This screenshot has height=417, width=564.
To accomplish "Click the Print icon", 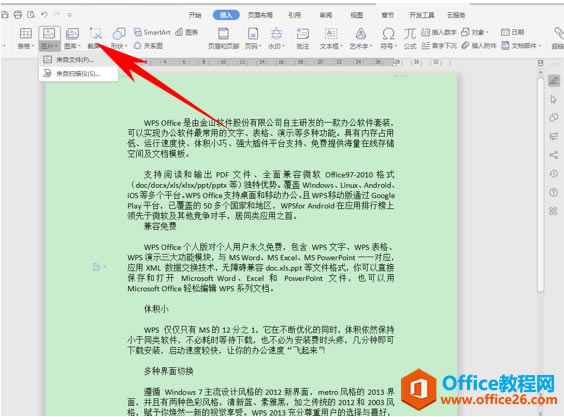I will (18, 15).
